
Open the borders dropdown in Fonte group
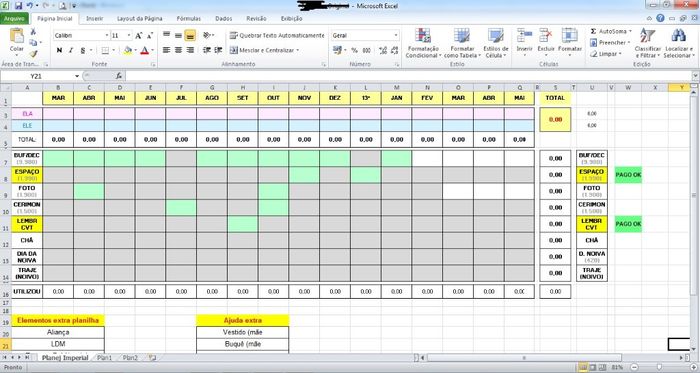[114, 50]
